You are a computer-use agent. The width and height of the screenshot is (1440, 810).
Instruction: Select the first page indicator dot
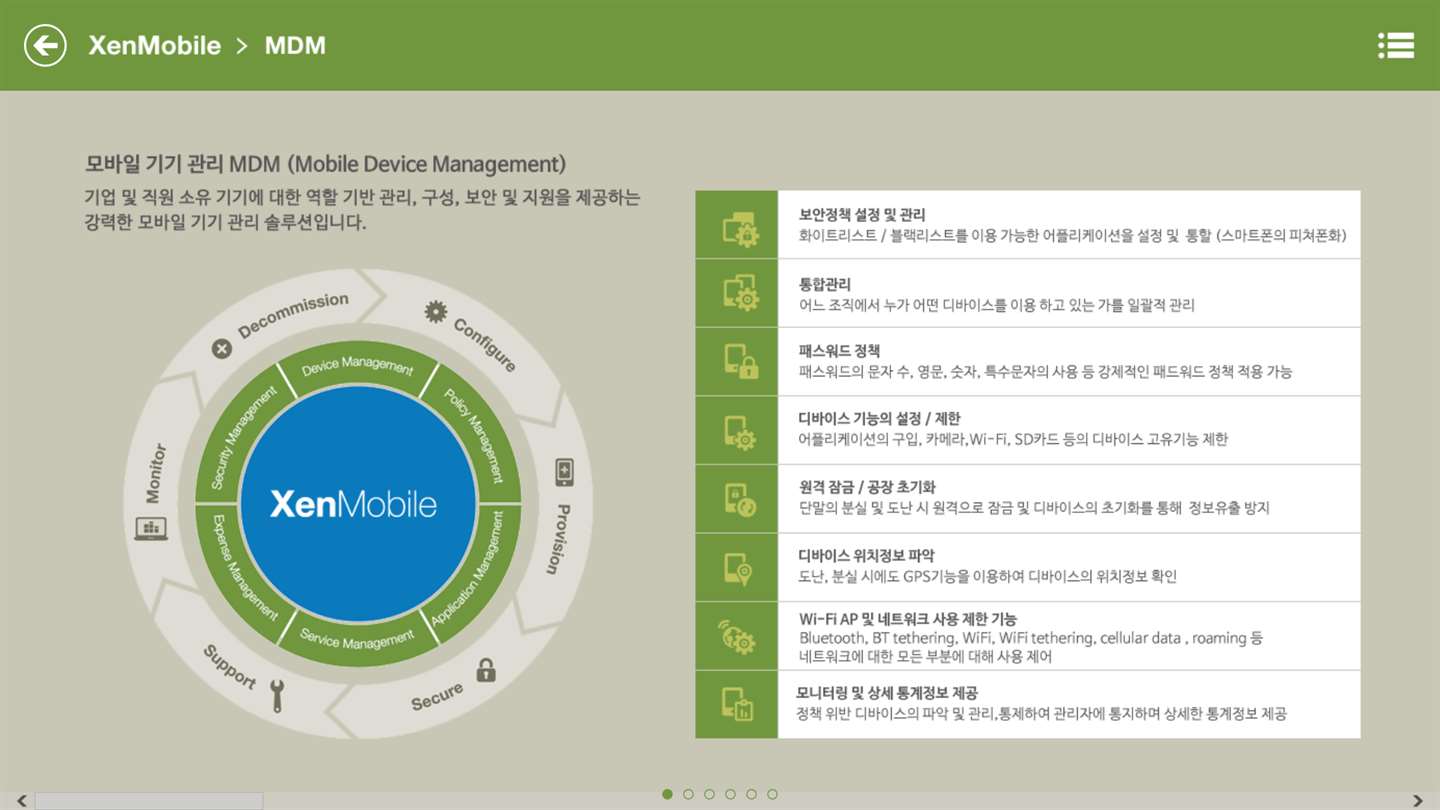[667, 794]
